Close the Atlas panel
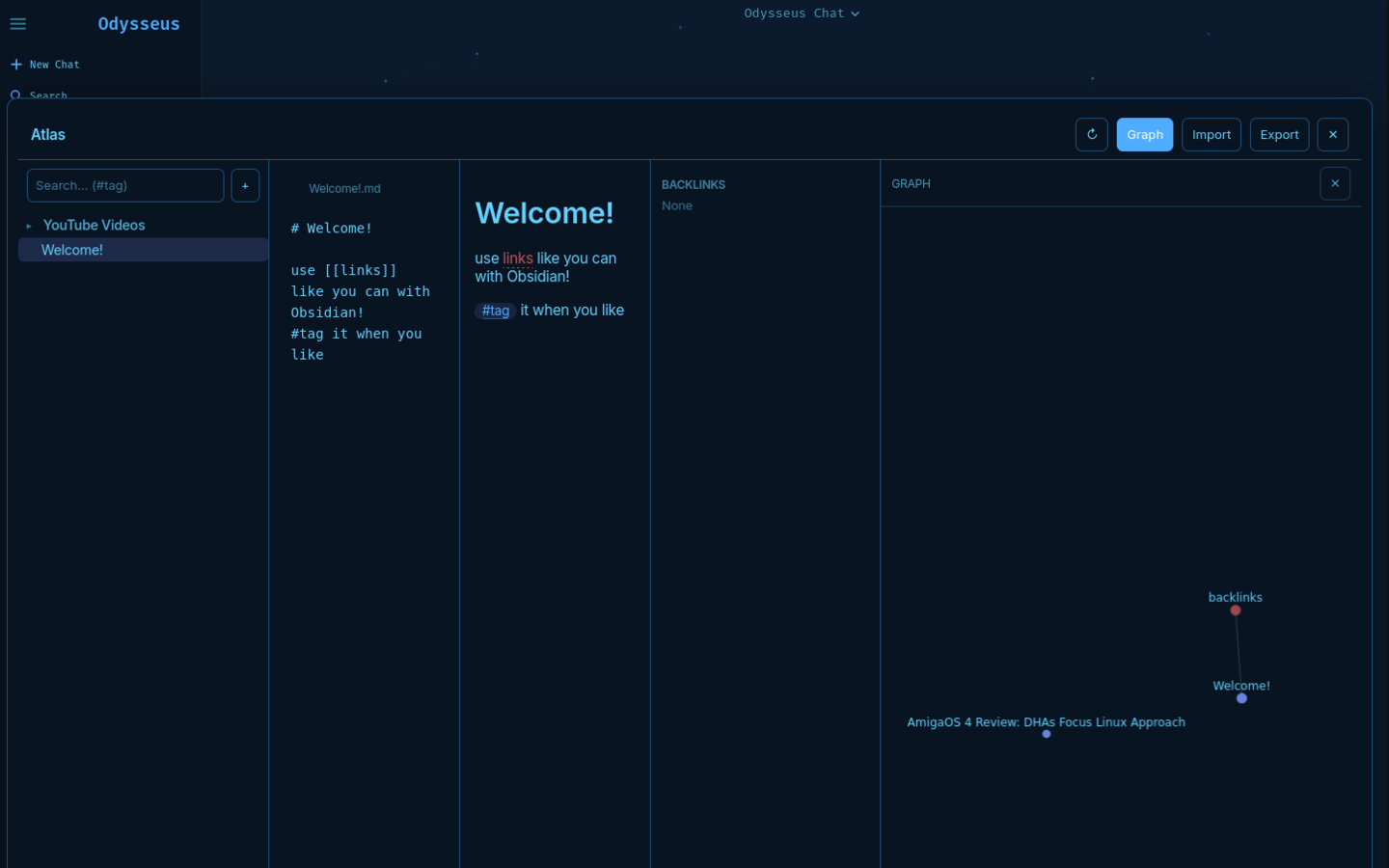Screen dimensions: 1389x868 coord(1333,135)
